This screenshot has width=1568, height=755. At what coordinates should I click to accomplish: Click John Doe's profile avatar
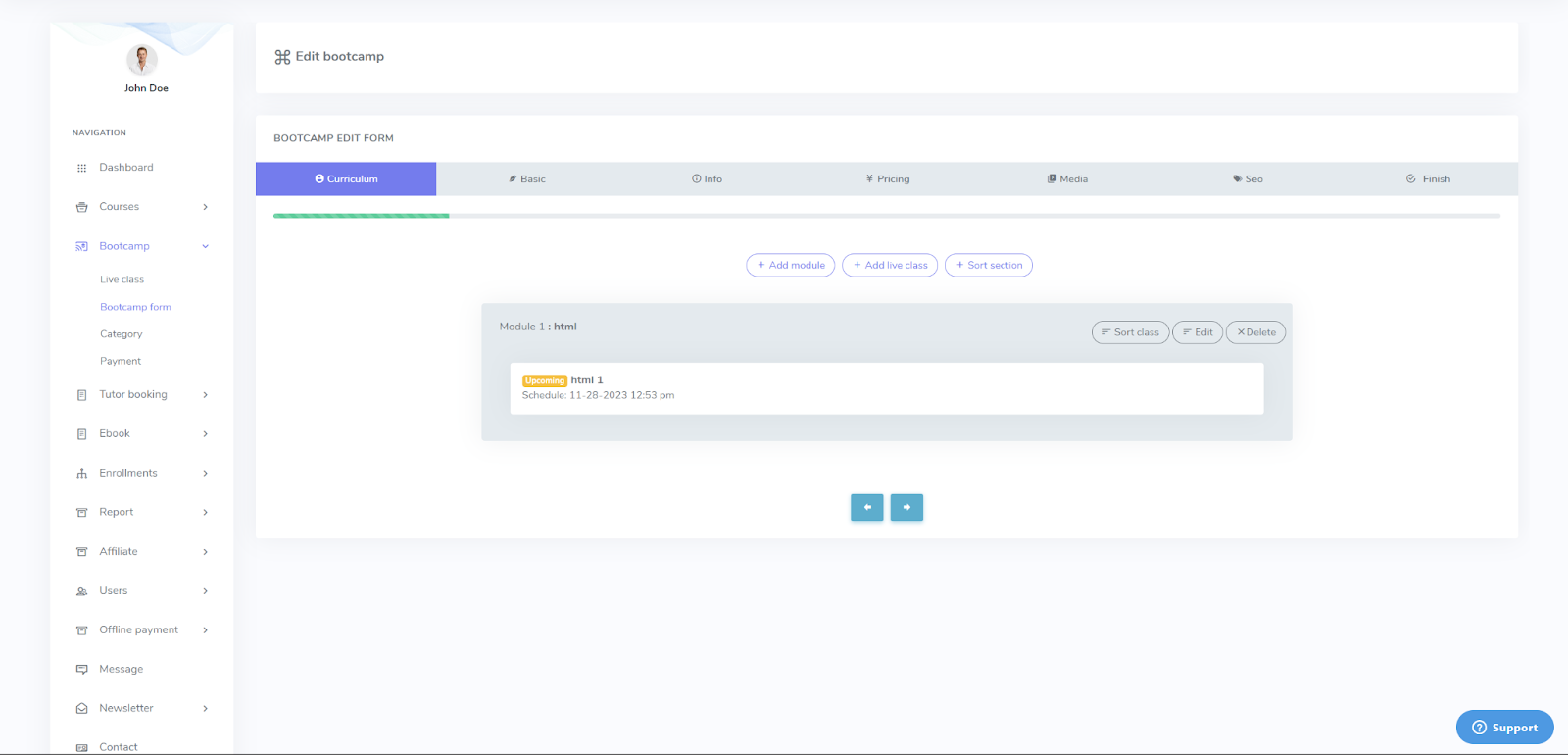click(x=142, y=60)
